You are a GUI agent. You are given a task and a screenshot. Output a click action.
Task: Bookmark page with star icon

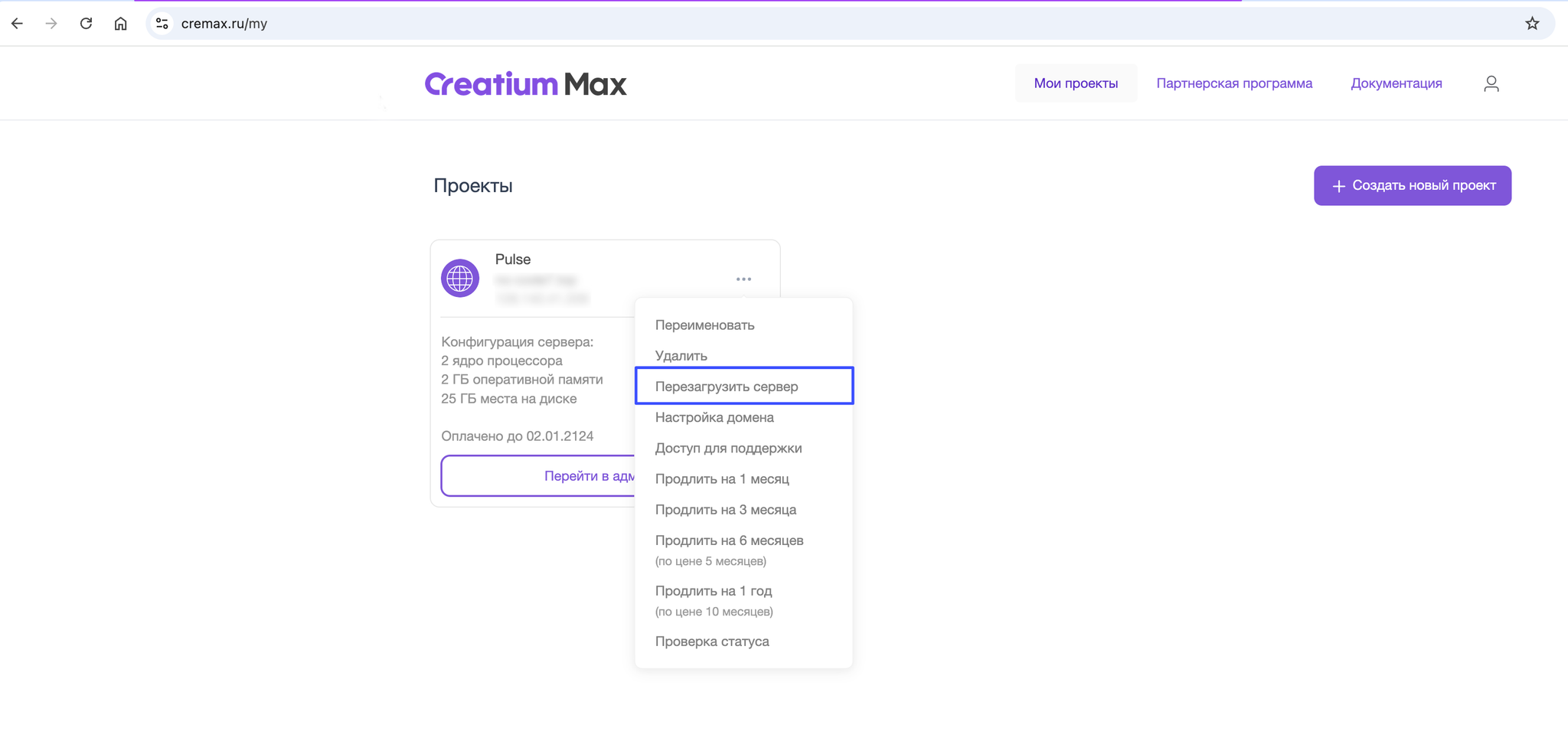[1532, 24]
